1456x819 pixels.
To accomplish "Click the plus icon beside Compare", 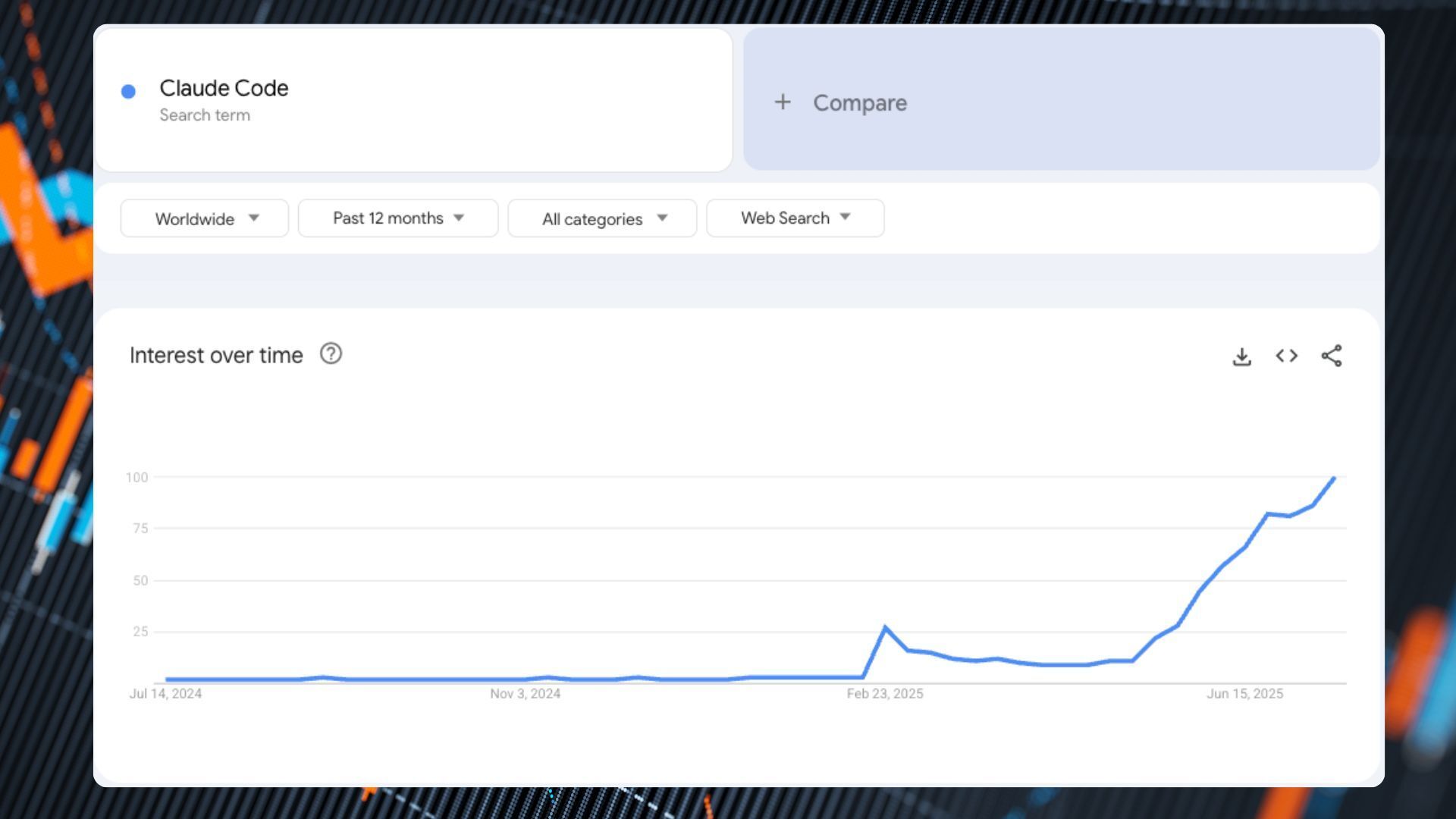I will coord(783,102).
